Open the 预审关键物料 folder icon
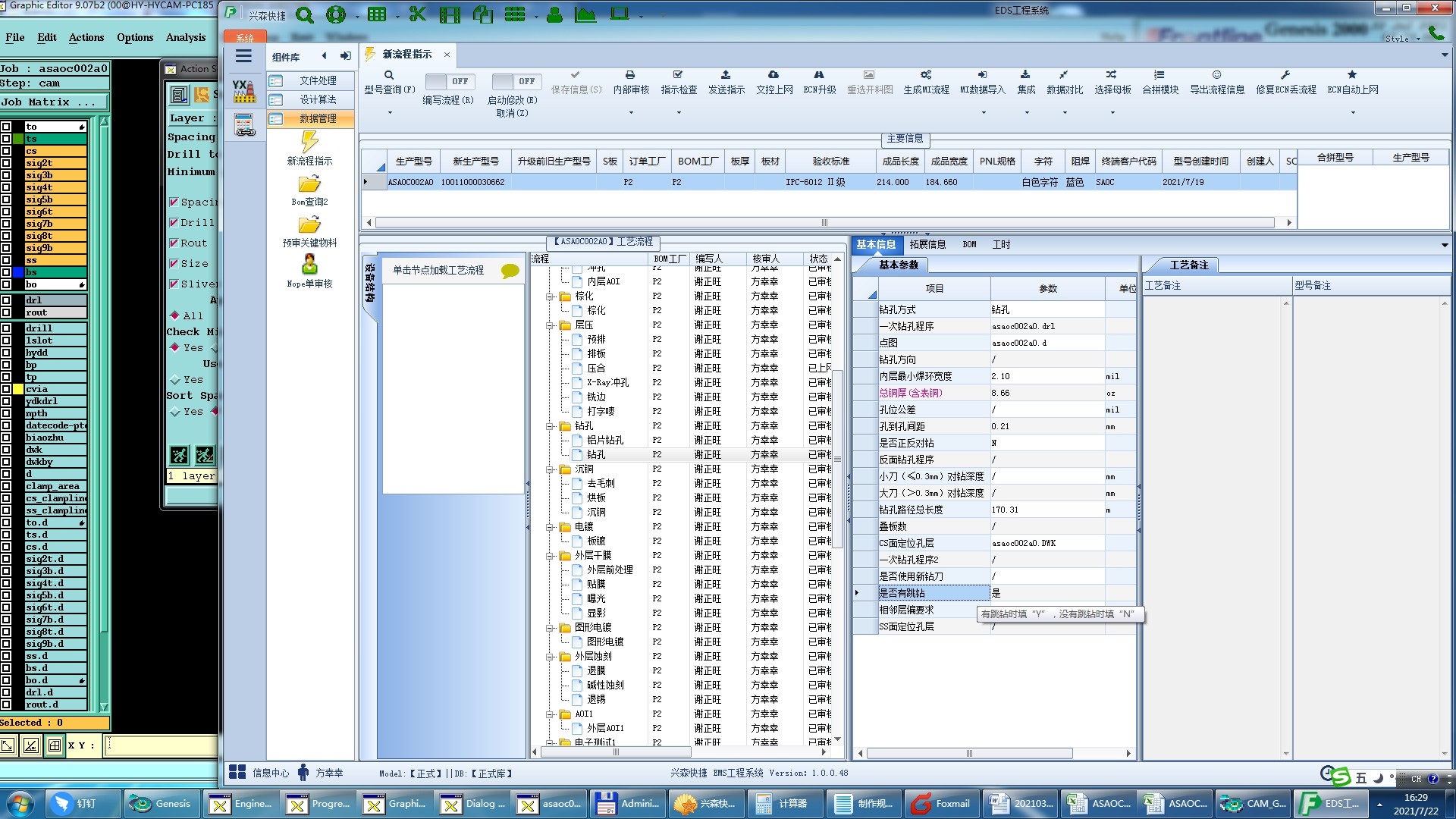The width and height of the screenshot is (1456, 819). point(309,224)
